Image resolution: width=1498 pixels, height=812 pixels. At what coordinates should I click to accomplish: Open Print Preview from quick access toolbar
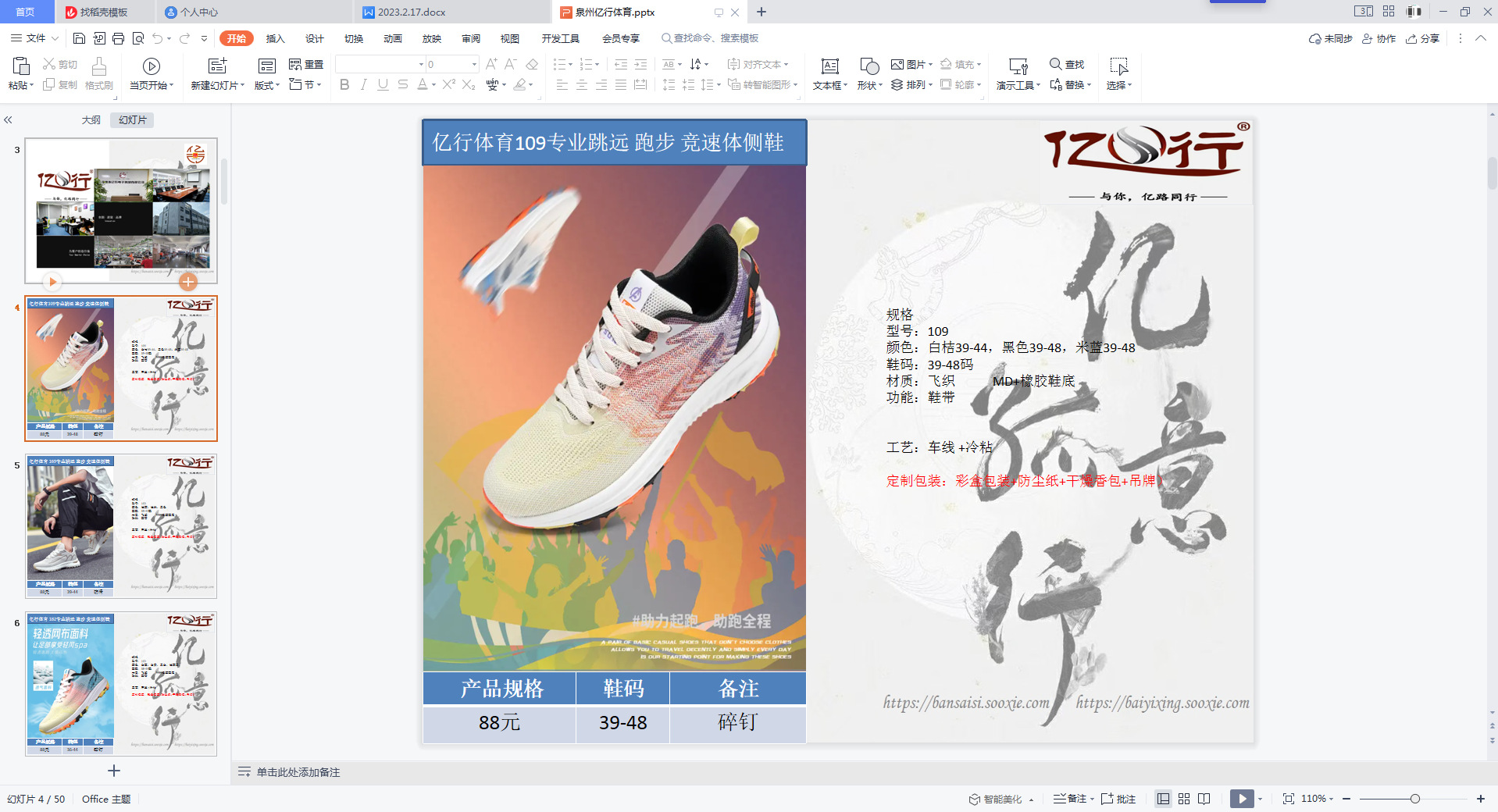(138, 38)
